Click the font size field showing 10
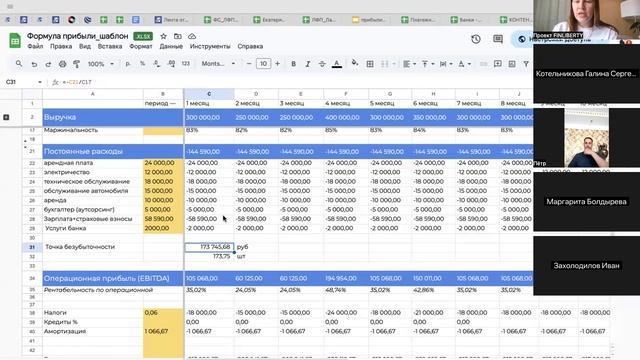 [263, 64]
